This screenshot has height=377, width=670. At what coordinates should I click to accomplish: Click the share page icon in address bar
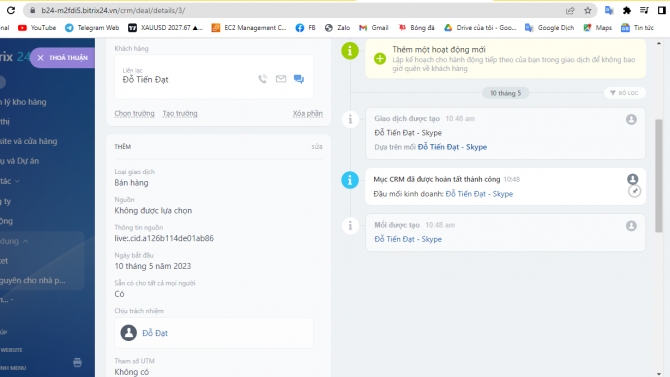coord(570,11)
